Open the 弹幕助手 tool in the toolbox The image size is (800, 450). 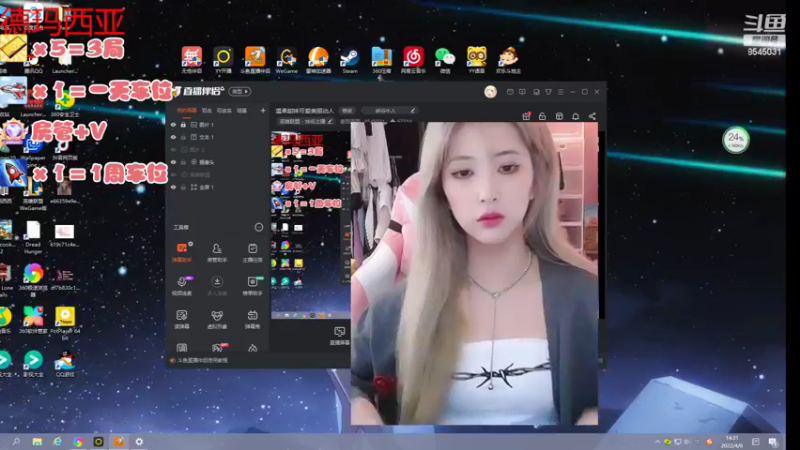pyautogui.click(x=182, y=252)
